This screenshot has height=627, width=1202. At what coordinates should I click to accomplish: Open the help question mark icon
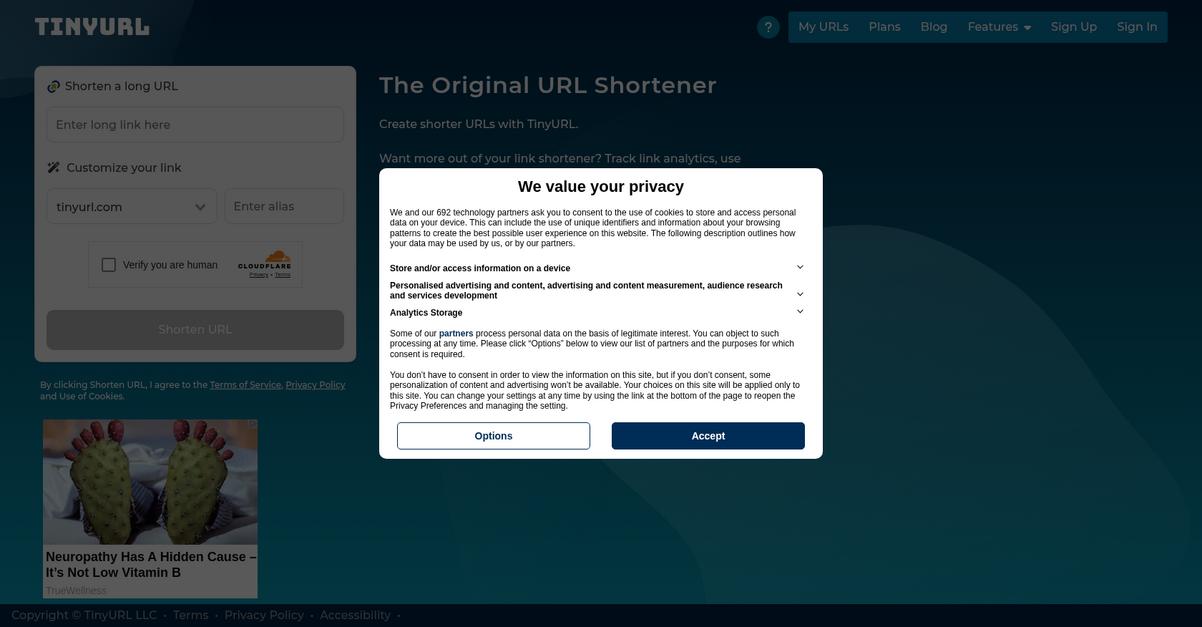click(x=768, y=27)
